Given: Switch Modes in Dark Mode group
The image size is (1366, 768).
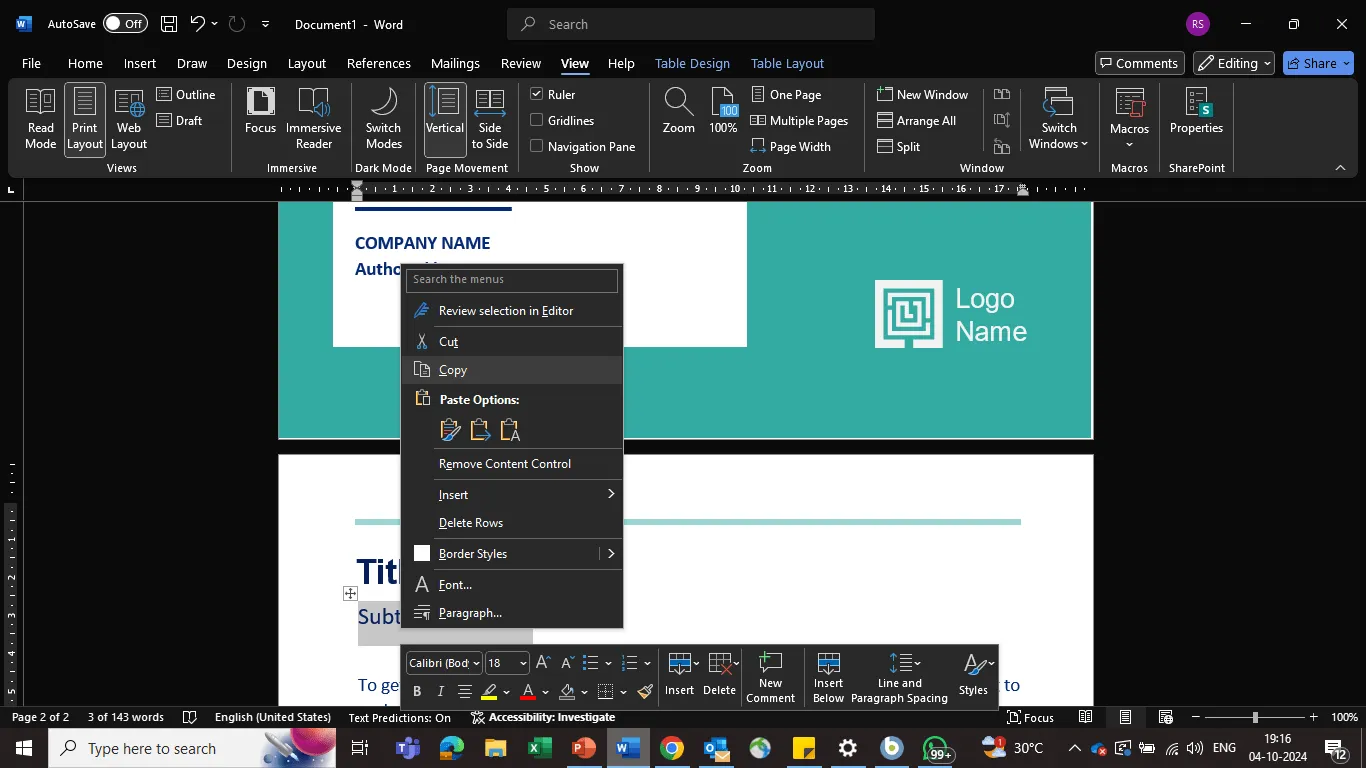Looking at the screenshot, I should click(383, 119).
